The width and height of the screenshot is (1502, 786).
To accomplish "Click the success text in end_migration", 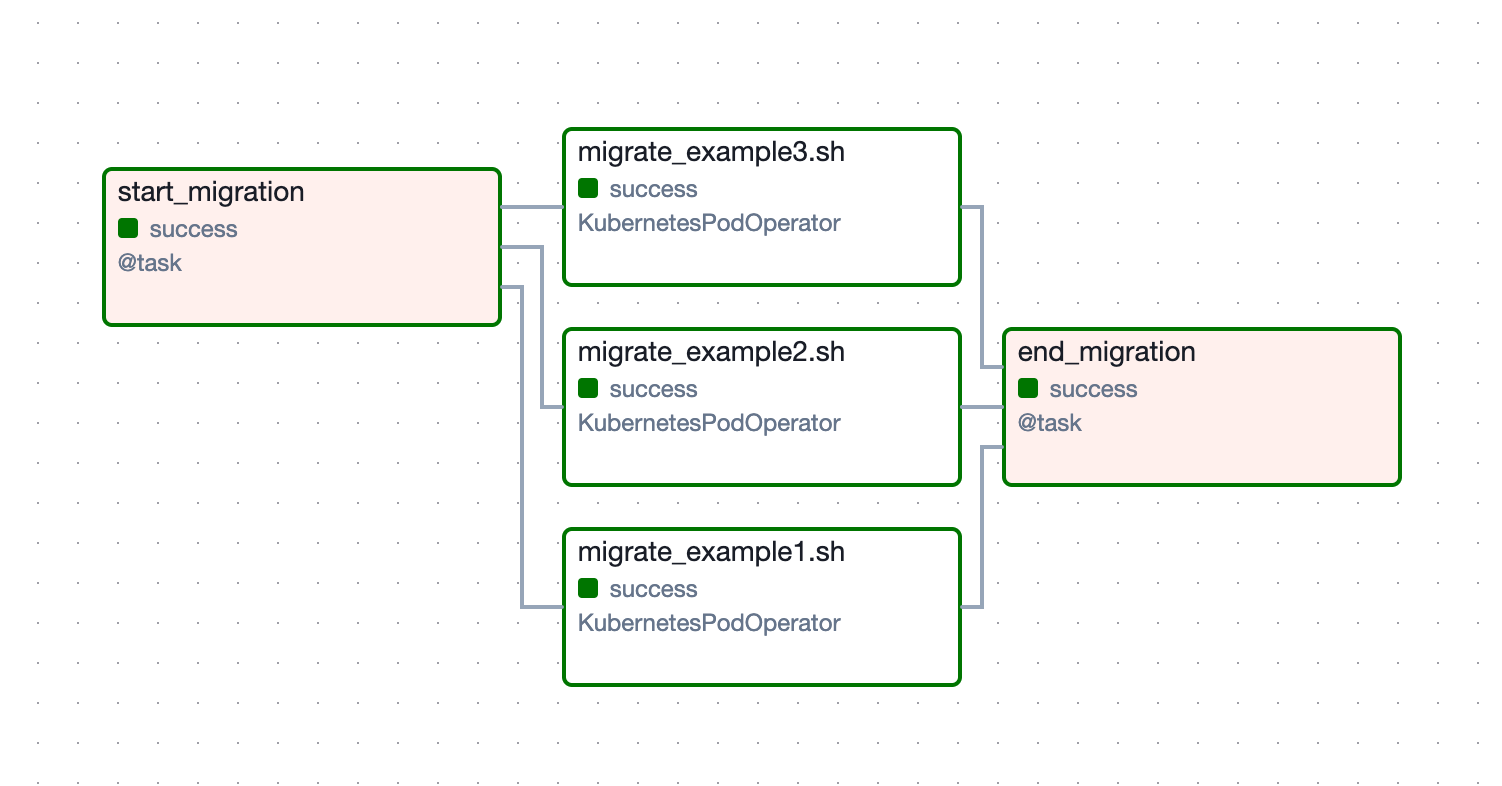I will click(1094, 389).
